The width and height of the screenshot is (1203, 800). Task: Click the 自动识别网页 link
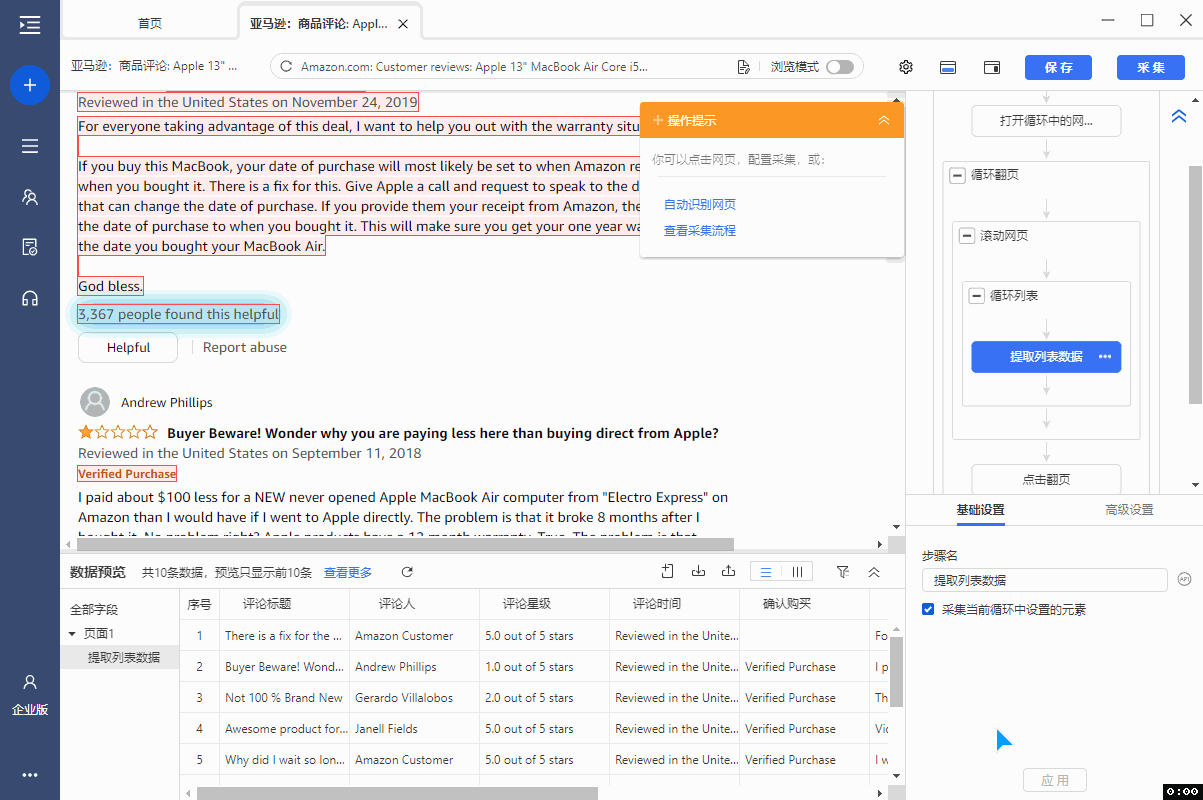point(700,205)
